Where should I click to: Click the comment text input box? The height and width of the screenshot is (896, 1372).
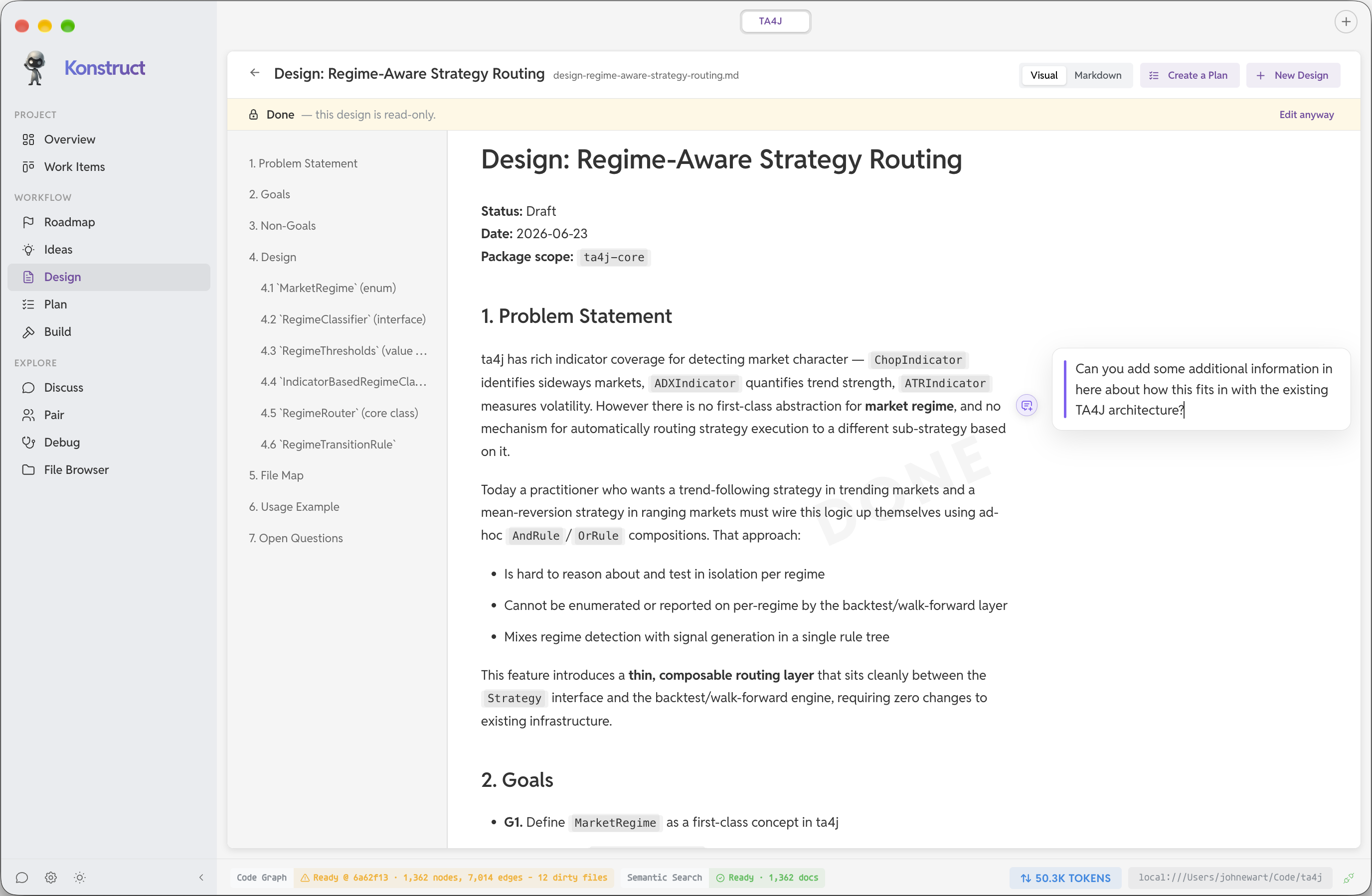pos(1201,389)
